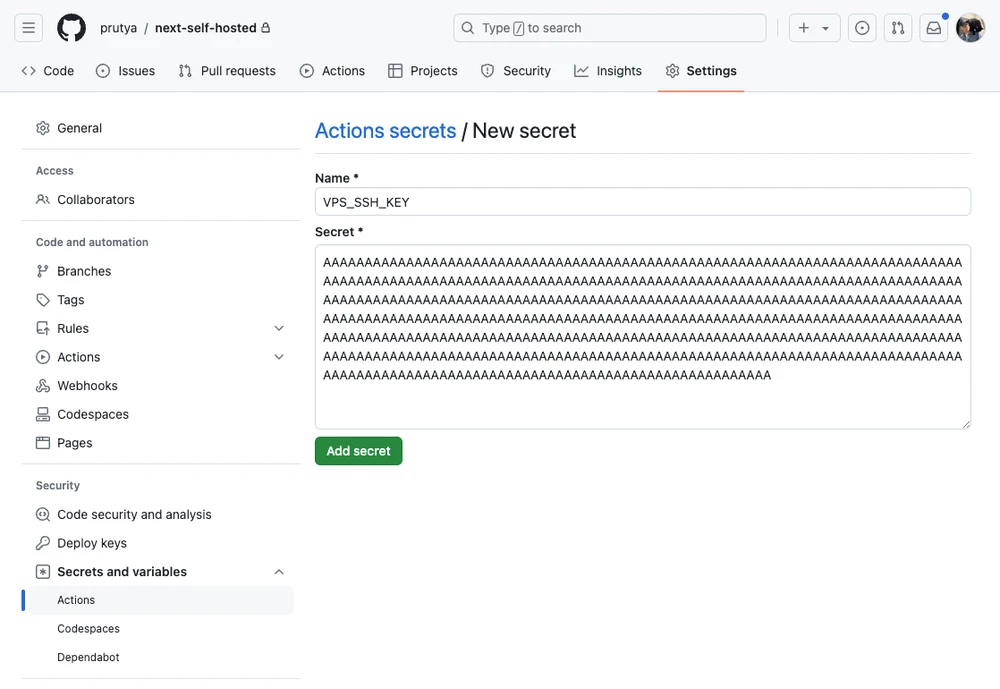
Task: Click the Add secret button
Action: pos(358,451)
